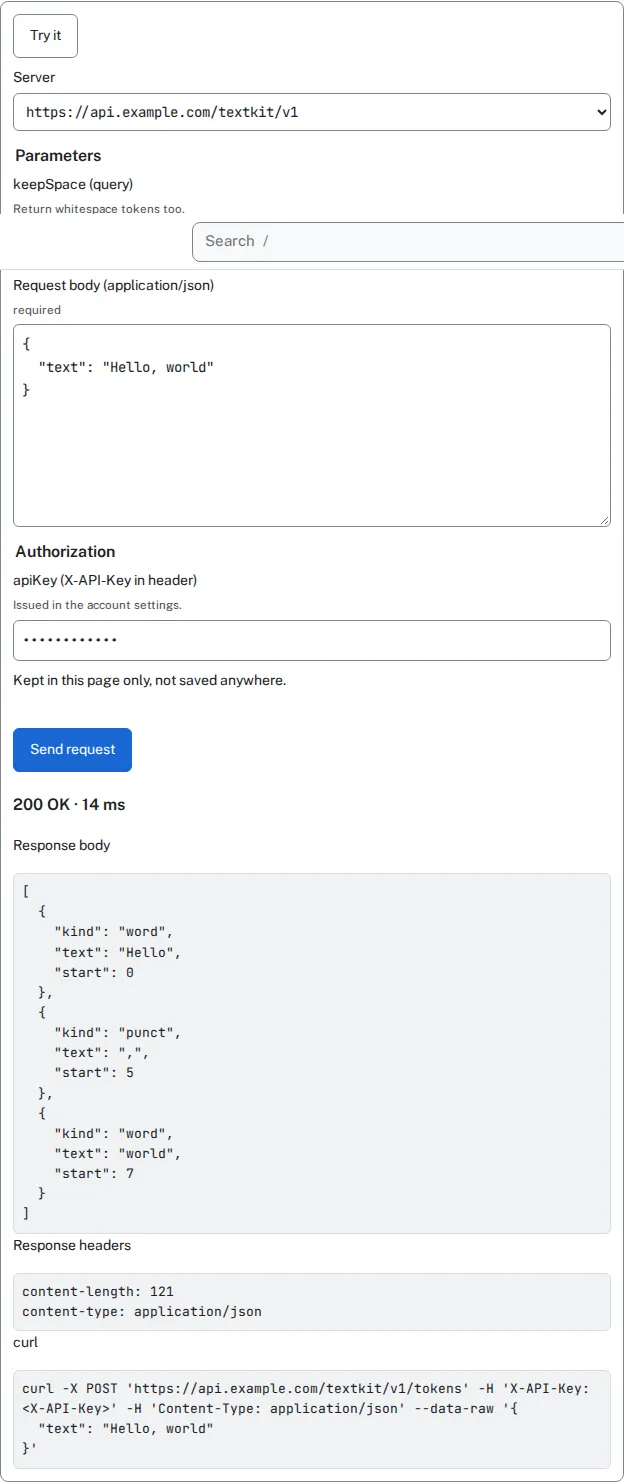Viewport: 624px width, 1482px height.
Task: Click the "kind": "punct" response line
Action: point(118,1032)
